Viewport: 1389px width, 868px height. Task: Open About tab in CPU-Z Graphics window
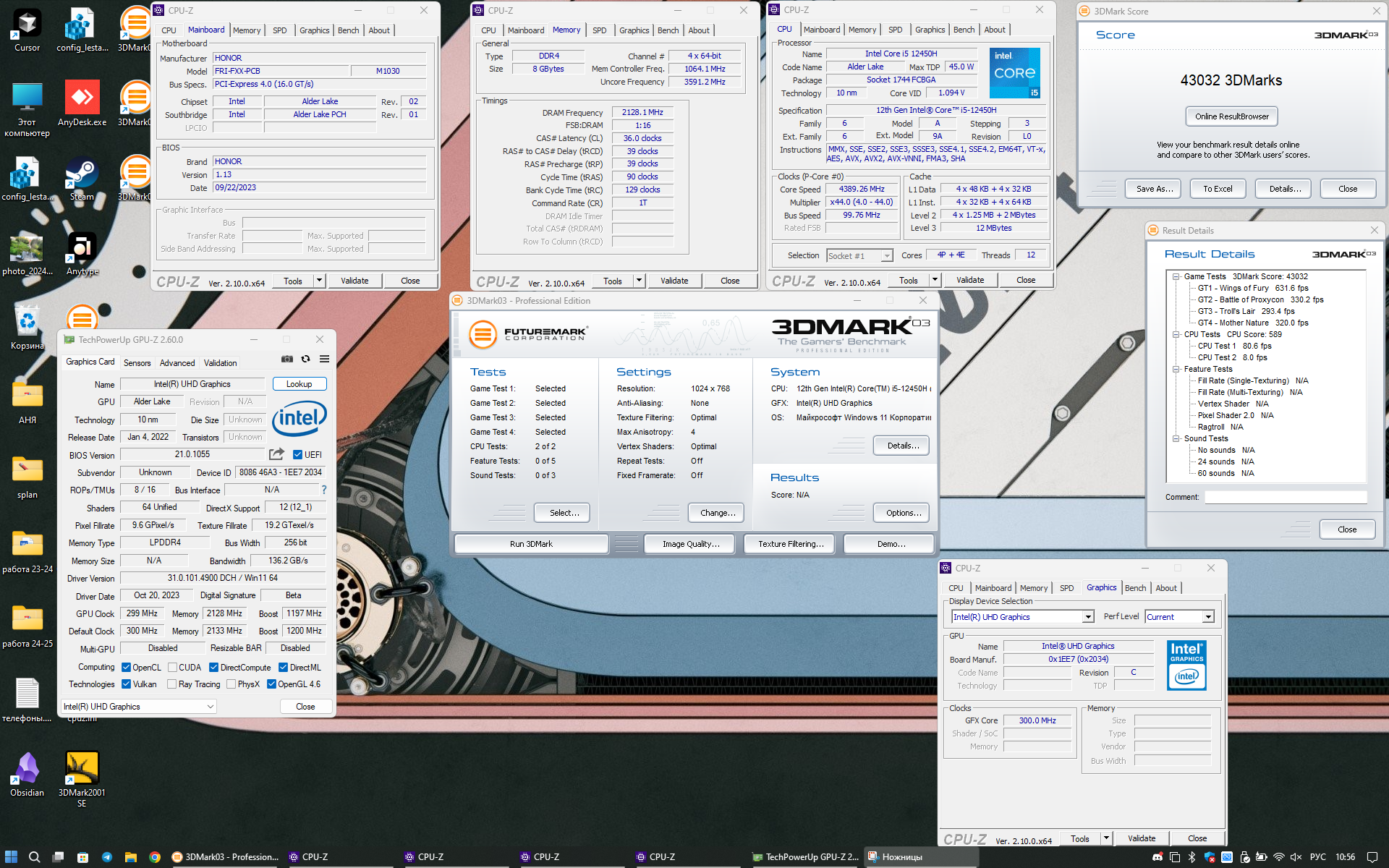pyautogui.click(x=1166, y=588)
